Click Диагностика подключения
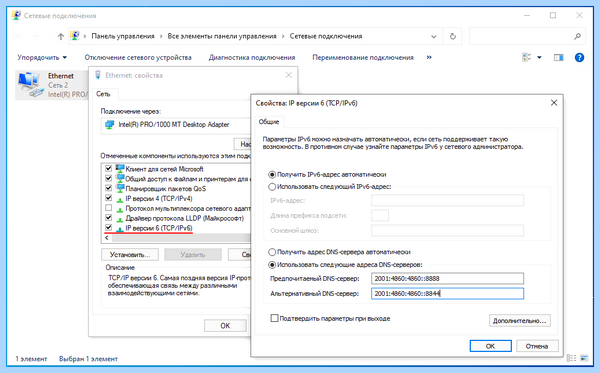Viewport: 600px width, 373px height. pyautogui.click(x=251, y=57)
